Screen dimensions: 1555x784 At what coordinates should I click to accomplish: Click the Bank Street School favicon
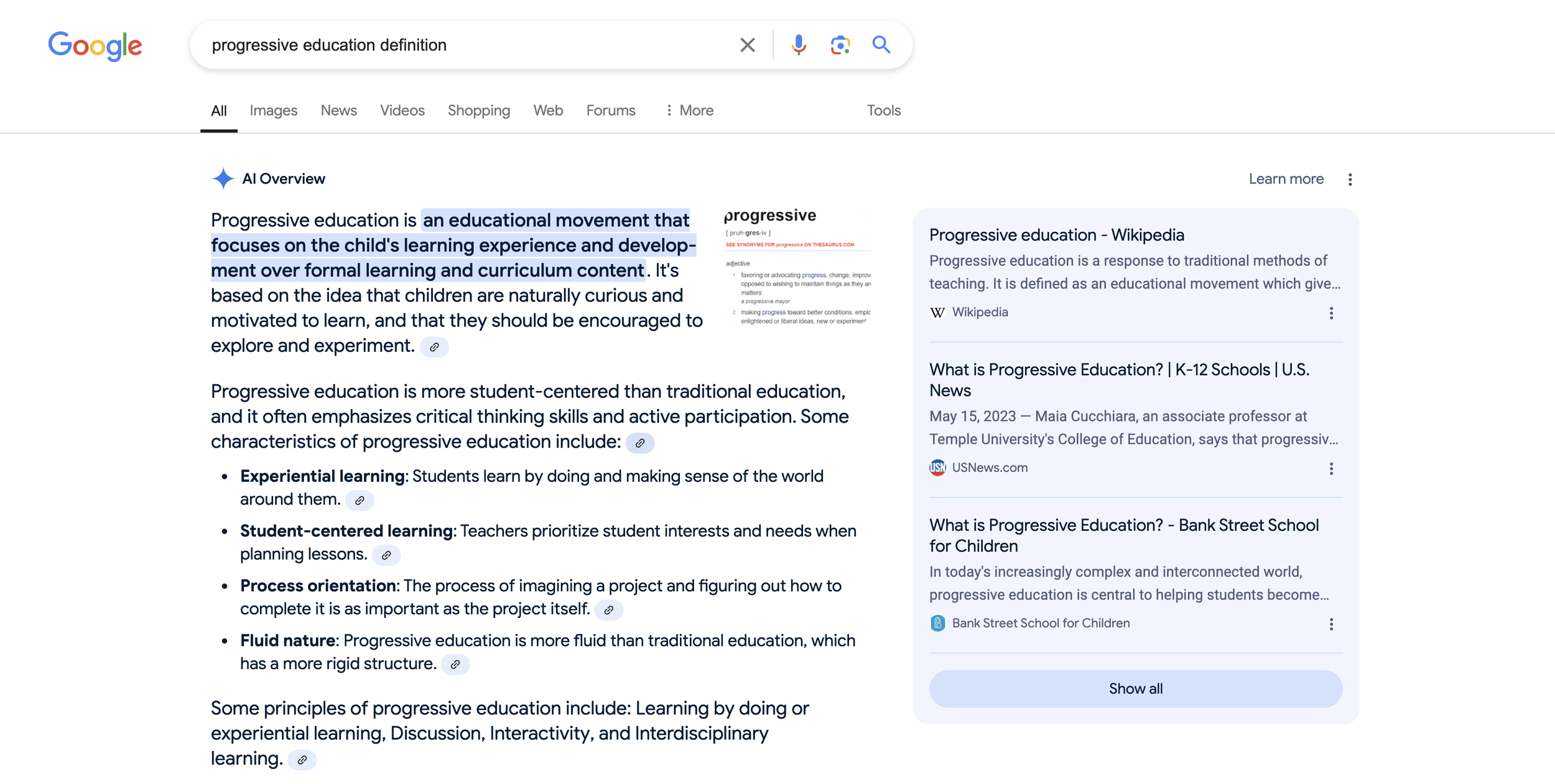pos(937,623)
